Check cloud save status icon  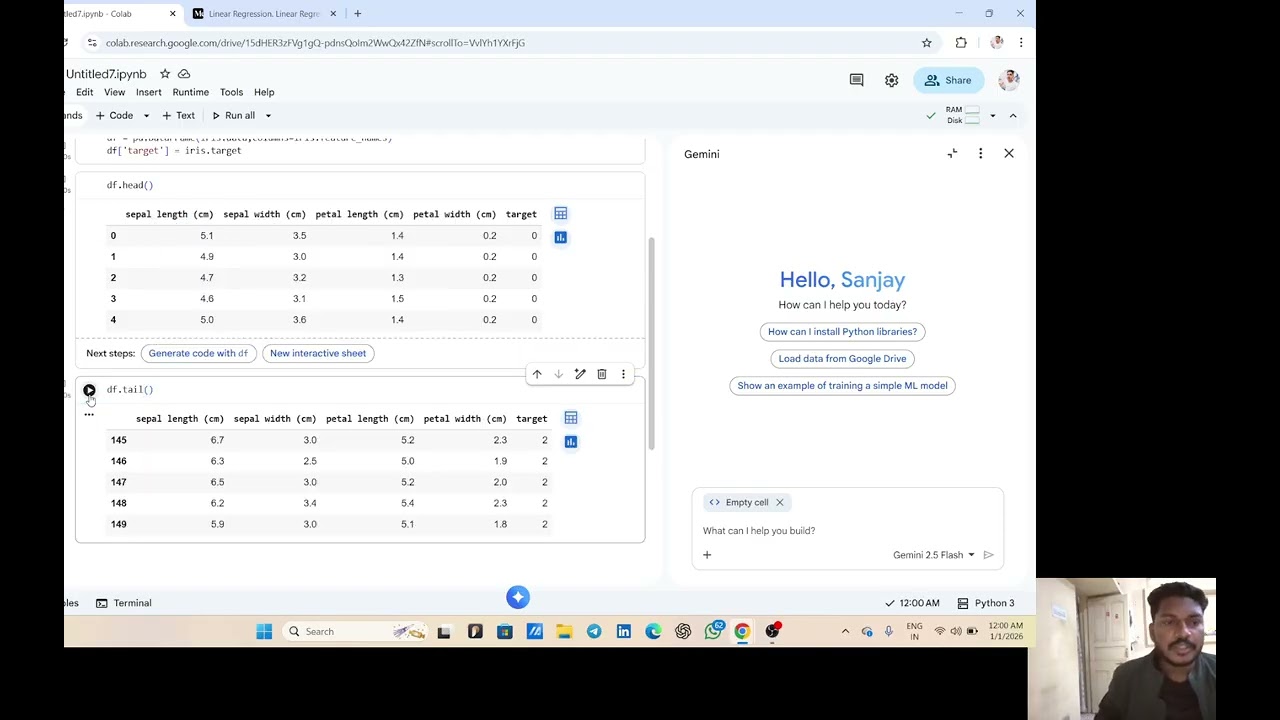tap(184, 74)
